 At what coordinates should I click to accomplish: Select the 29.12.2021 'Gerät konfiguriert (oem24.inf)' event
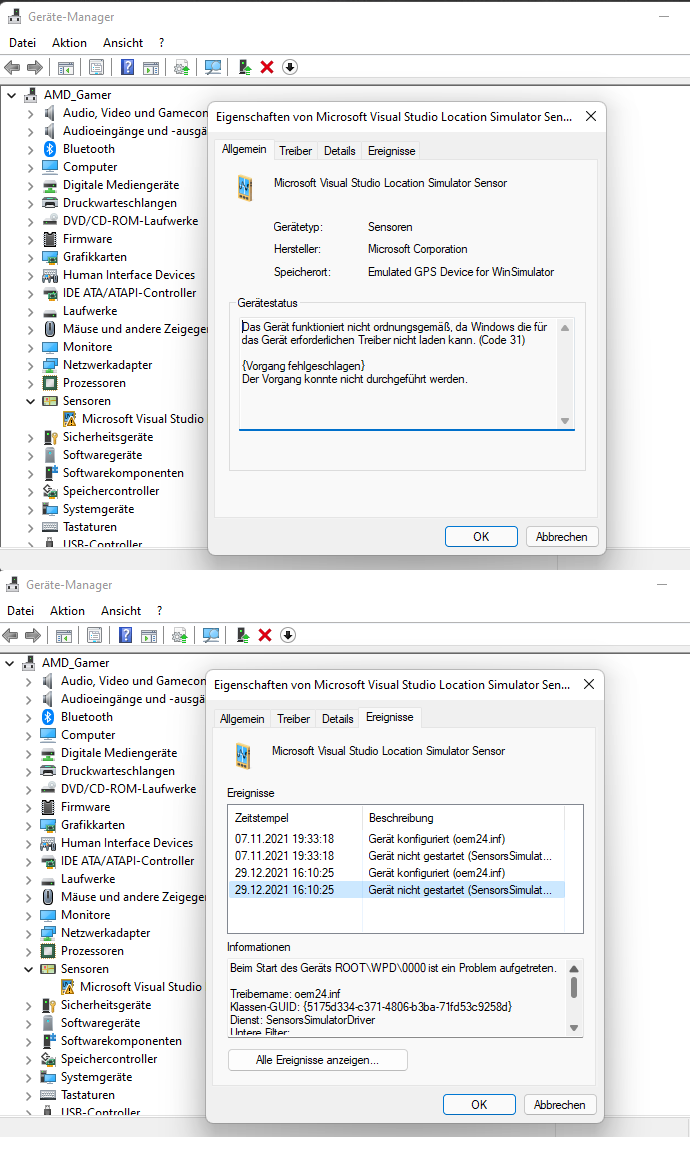click(396, 873)
